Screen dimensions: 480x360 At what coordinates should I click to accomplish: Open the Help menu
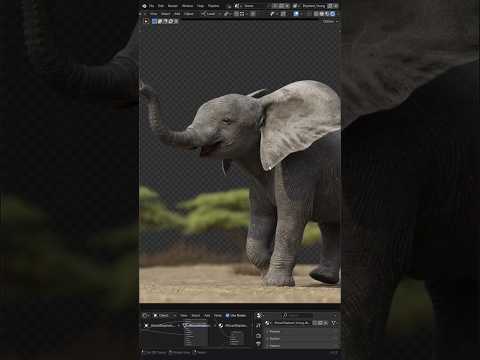pyautogui.click(x=201, y=6)
